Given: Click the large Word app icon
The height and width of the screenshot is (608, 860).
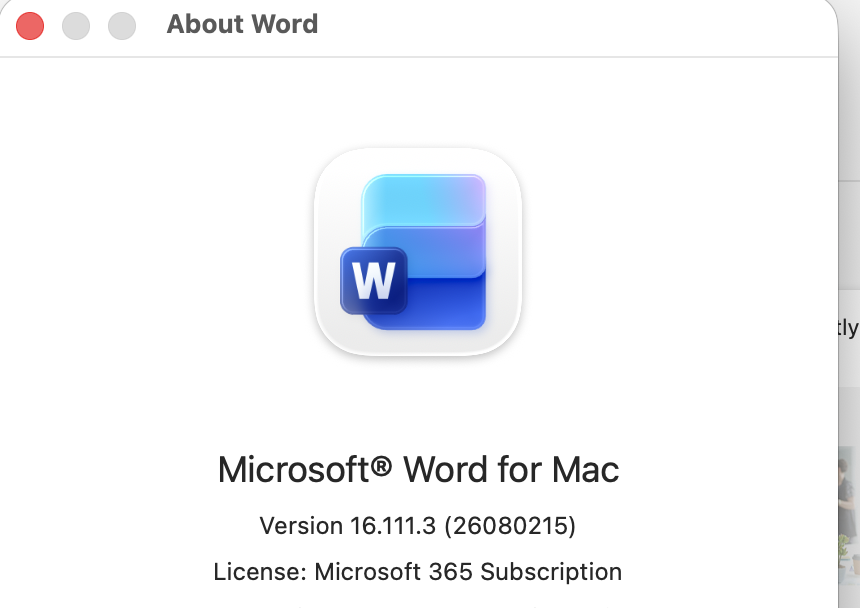Looking at the screenshot, I should tap(418, 252).
